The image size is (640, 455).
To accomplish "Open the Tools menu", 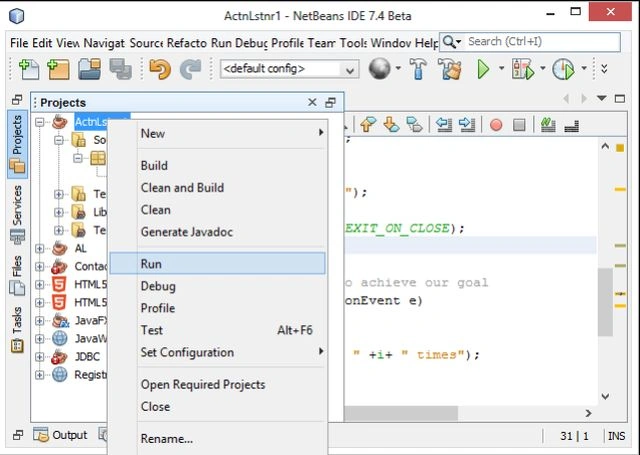I will (x=353, y=42).
